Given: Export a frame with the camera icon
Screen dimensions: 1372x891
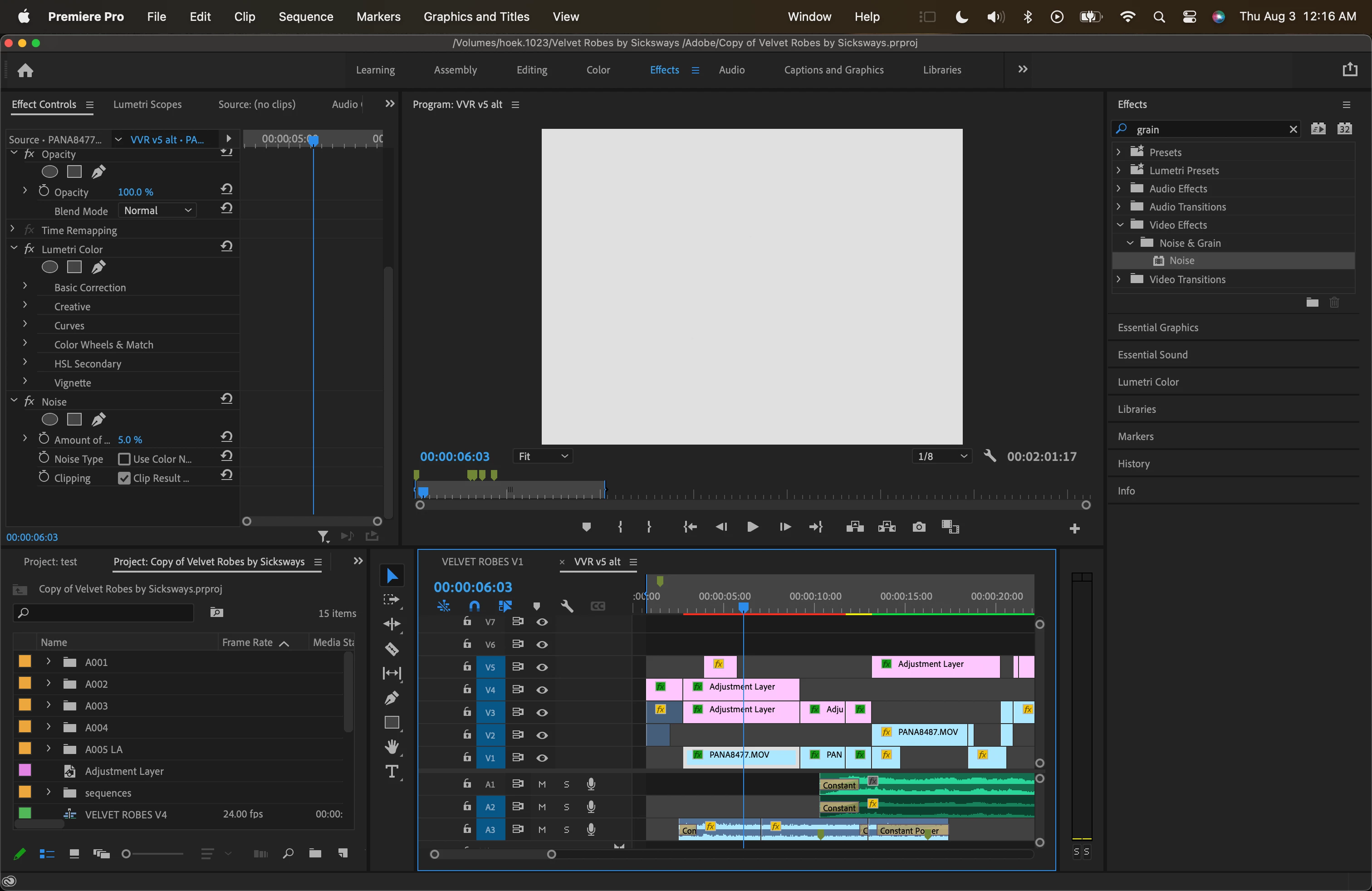Looking at the screenshot, I should tap(919, 527).
